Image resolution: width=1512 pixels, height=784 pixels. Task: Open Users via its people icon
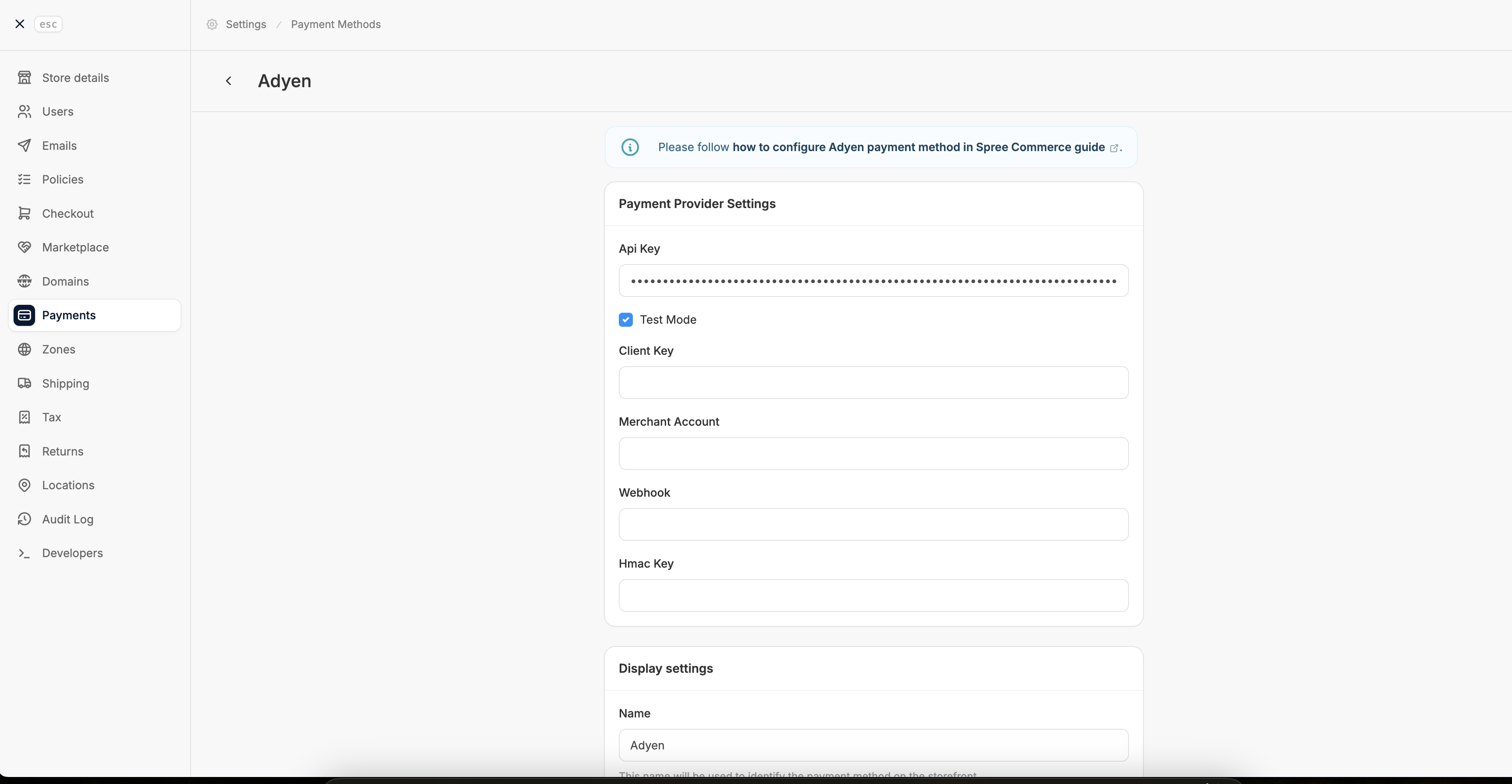pos(24,111)
